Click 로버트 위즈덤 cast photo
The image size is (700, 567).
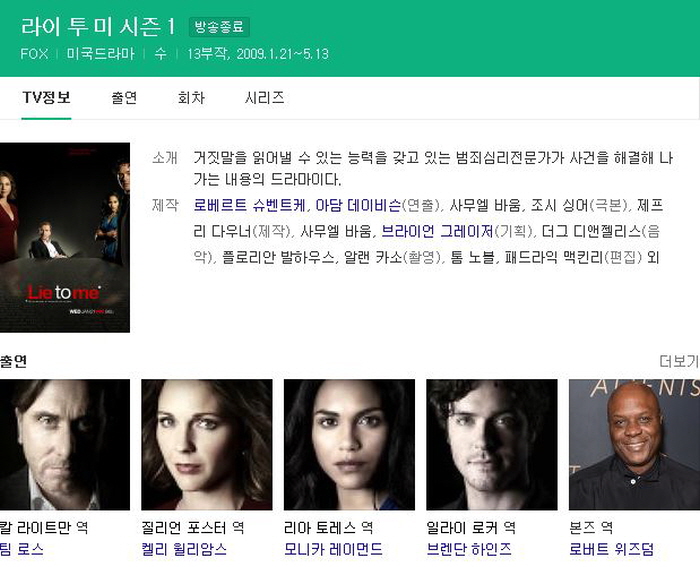coord(634,445)
